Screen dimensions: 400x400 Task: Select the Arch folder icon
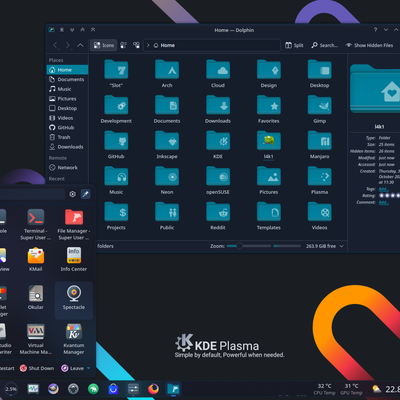167,70
